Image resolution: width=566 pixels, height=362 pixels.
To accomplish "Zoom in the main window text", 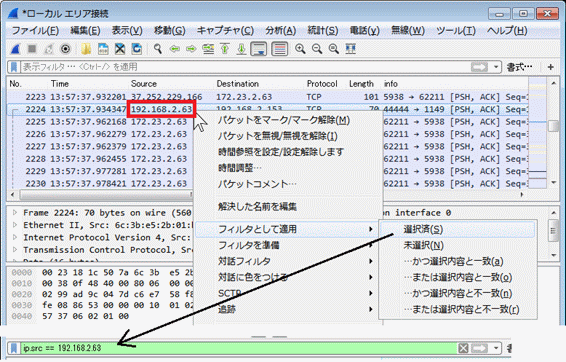I will 300,49.
